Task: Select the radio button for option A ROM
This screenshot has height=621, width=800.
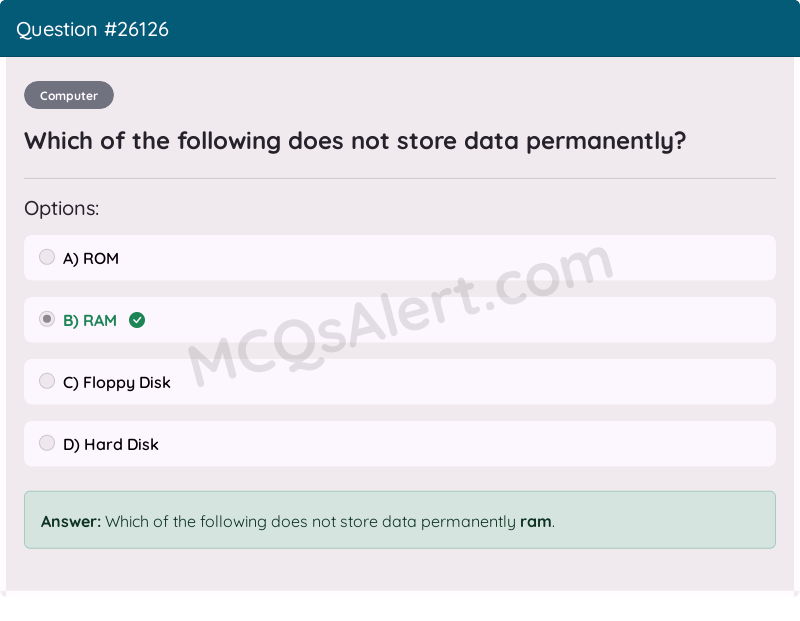Action: click(47, 257)
